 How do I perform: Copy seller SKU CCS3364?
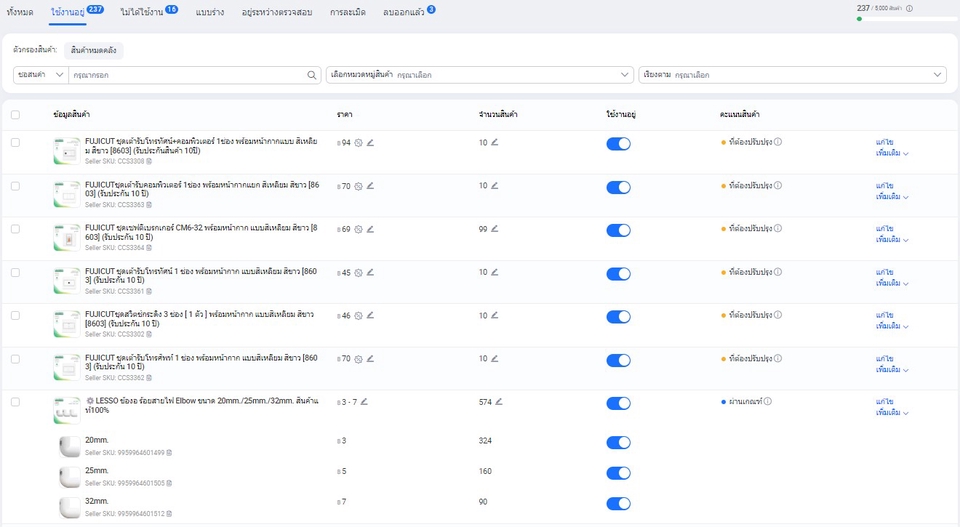pos(149,248)
